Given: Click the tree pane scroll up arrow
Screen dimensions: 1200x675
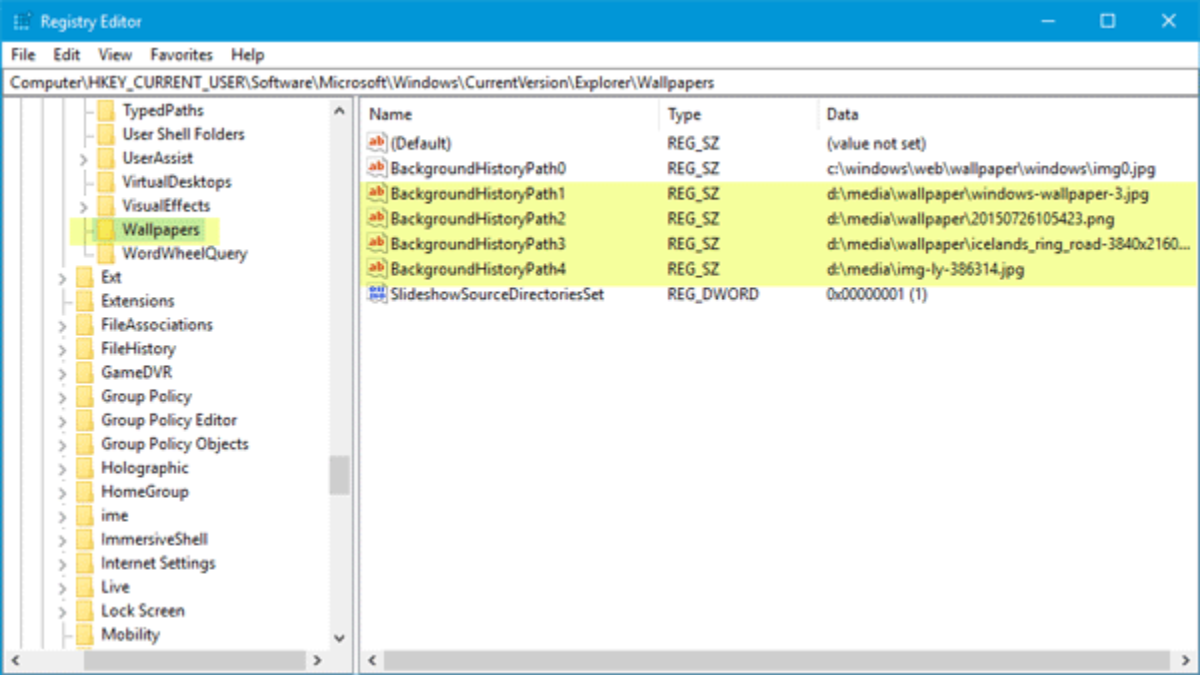Looking at the screenshot, I should pyautogui.click(x=339, y=112).
